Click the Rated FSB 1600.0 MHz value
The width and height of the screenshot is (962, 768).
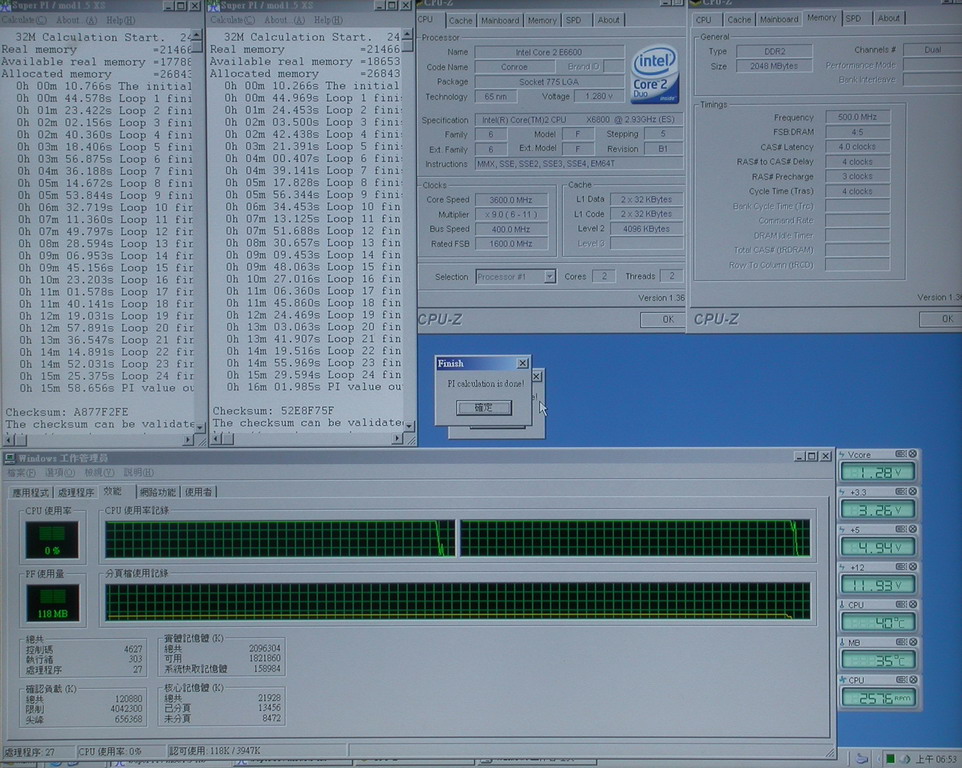[510, 244]
